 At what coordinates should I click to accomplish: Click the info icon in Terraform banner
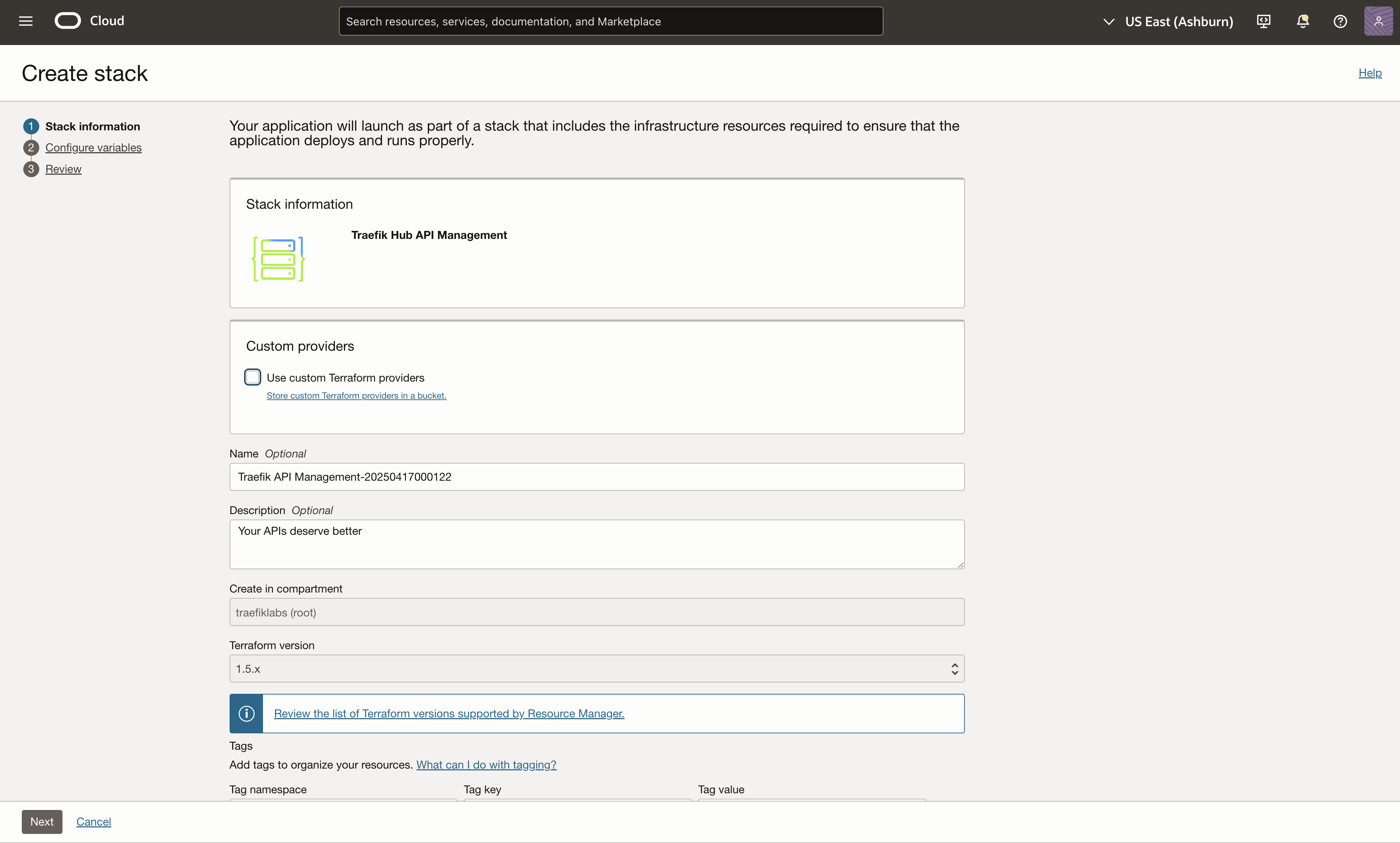tap(246, 713)
